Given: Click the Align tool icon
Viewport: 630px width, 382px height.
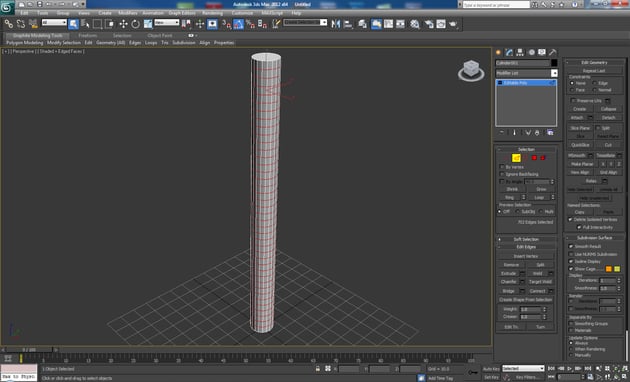Looking at the screenshot, I should (x=348, y=24).
